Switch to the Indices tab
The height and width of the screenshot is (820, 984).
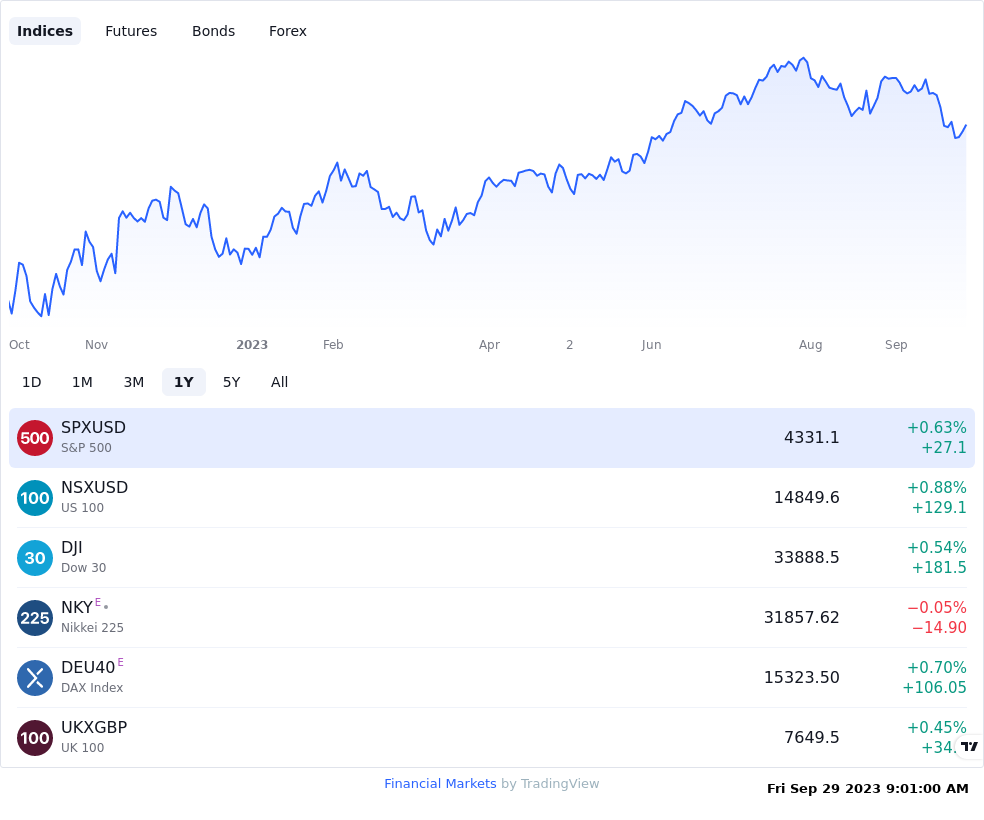[45, 31]
